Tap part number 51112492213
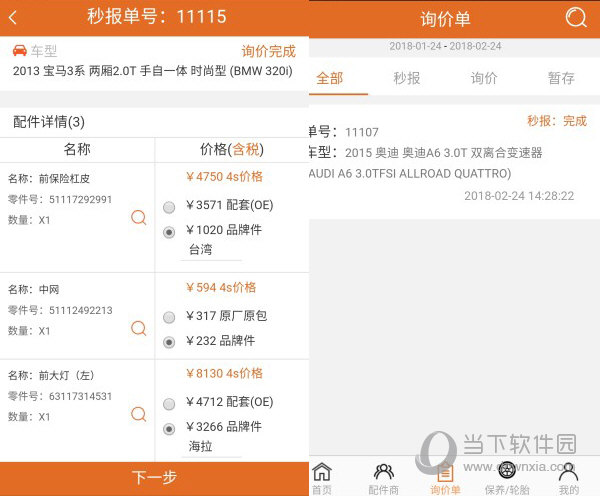The width and height of the screenshot is (600, 496). 81,310
